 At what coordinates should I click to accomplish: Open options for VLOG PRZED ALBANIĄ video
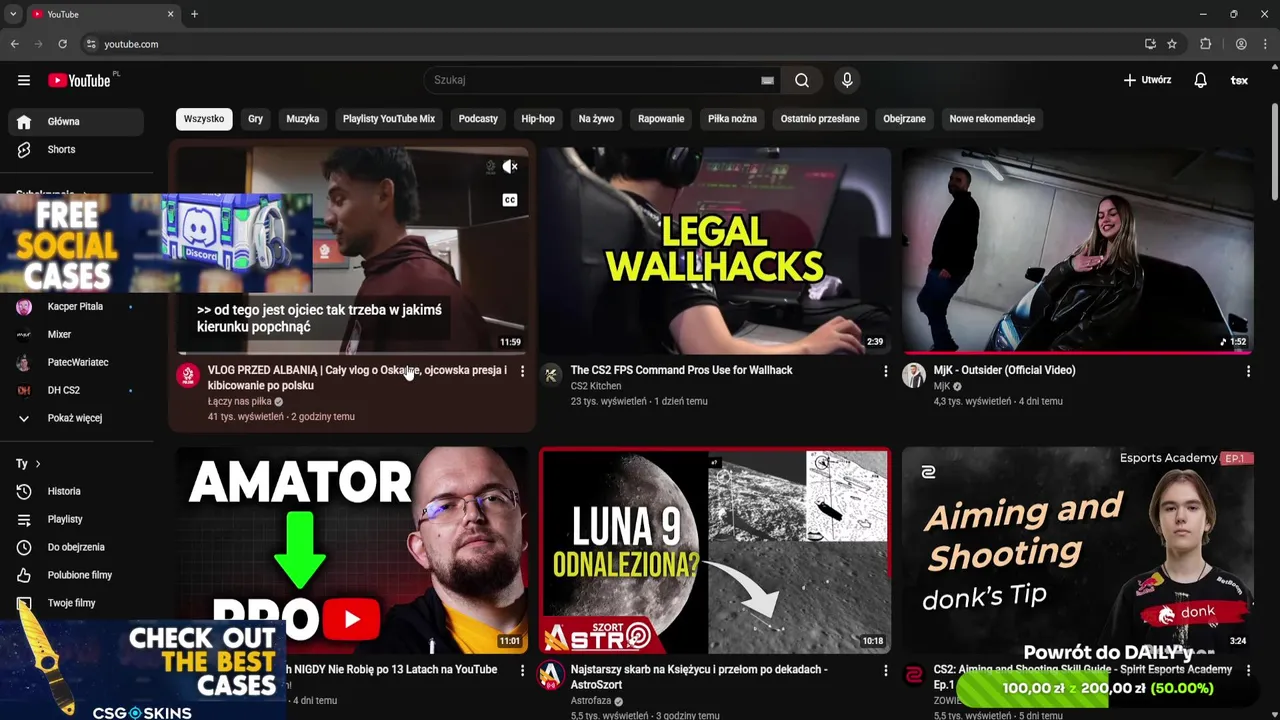pyautogui.click(x=522, y=371)
